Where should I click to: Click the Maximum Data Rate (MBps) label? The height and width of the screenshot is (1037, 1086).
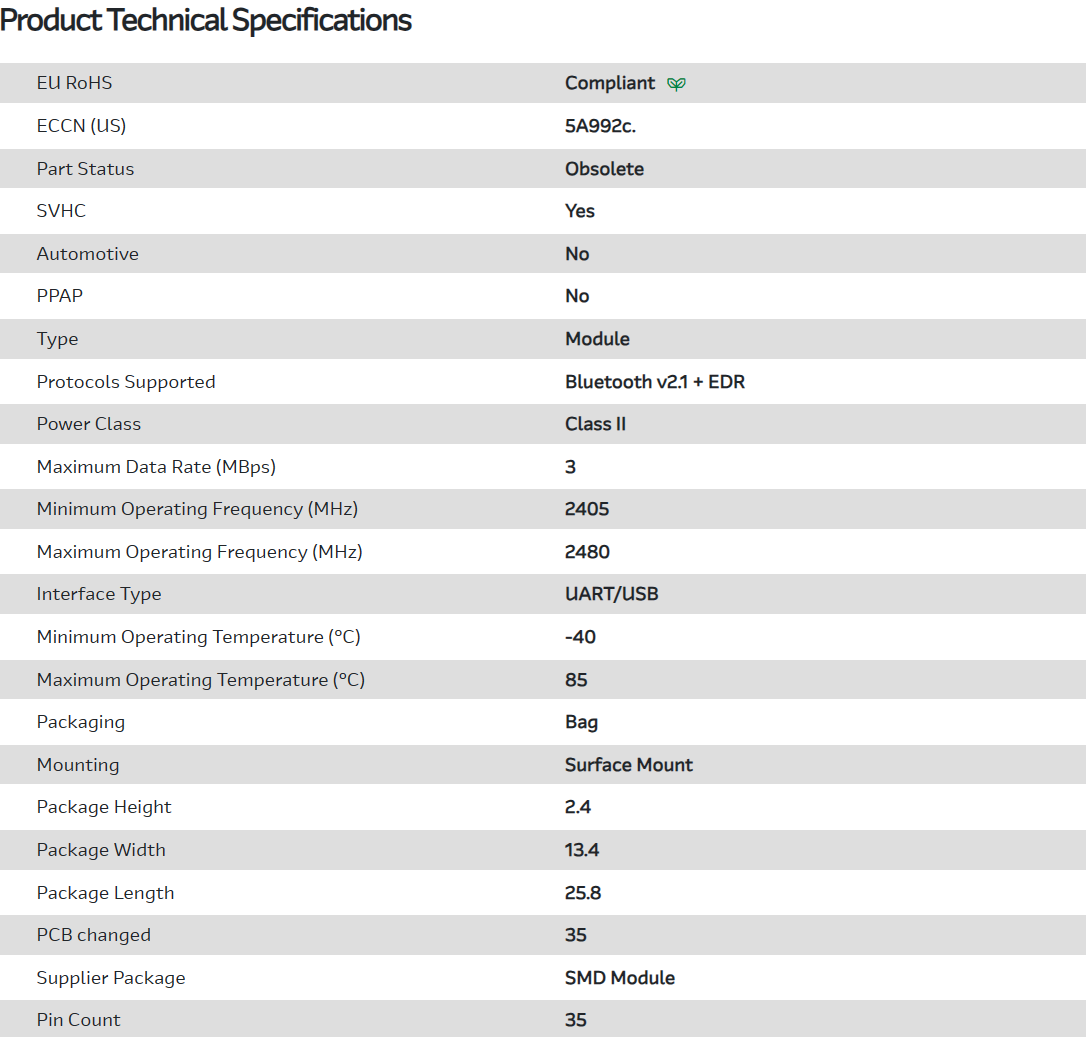click(156, 467)
